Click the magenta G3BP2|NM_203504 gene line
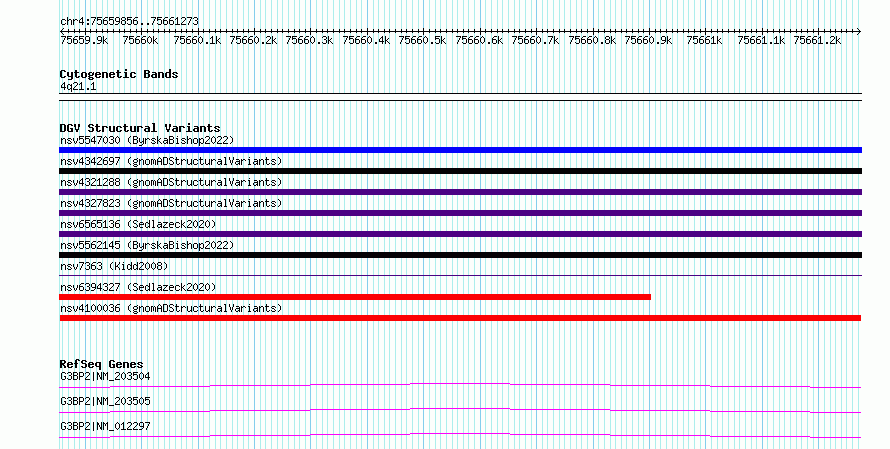The height and width of the screenshot is (449, 890). (460, 386)
